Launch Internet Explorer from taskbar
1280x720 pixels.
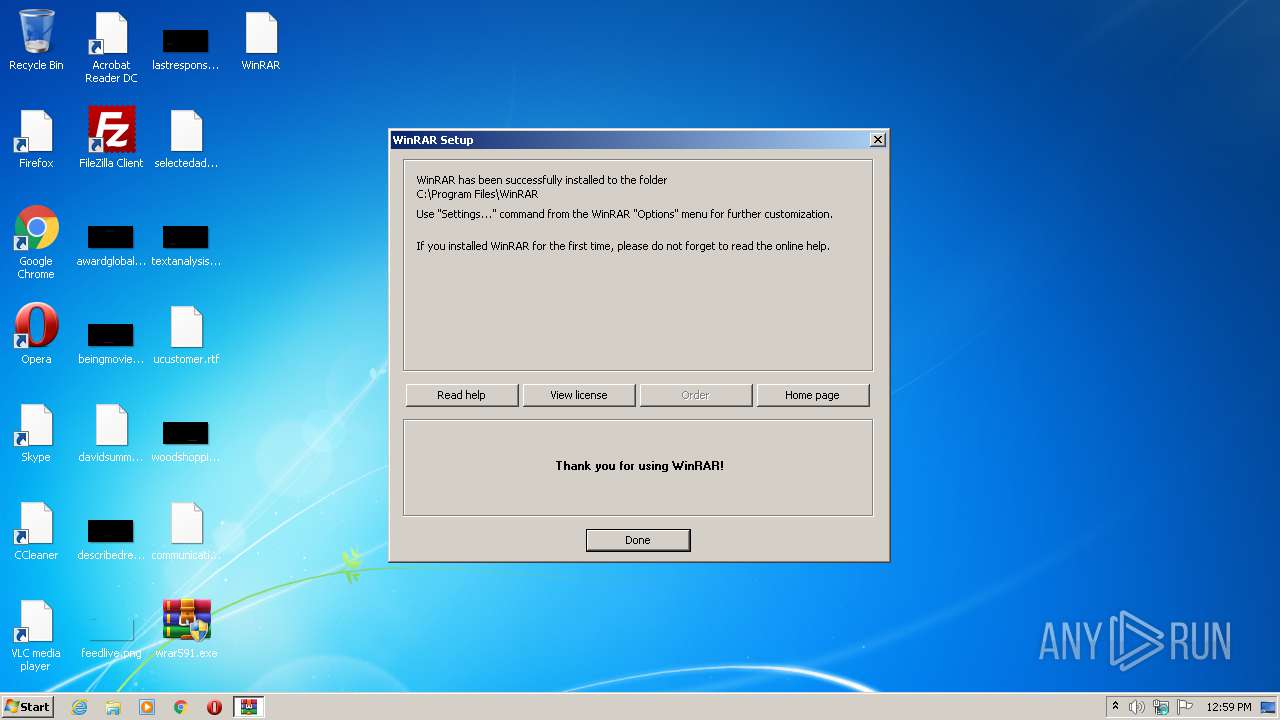pos(80,707)
